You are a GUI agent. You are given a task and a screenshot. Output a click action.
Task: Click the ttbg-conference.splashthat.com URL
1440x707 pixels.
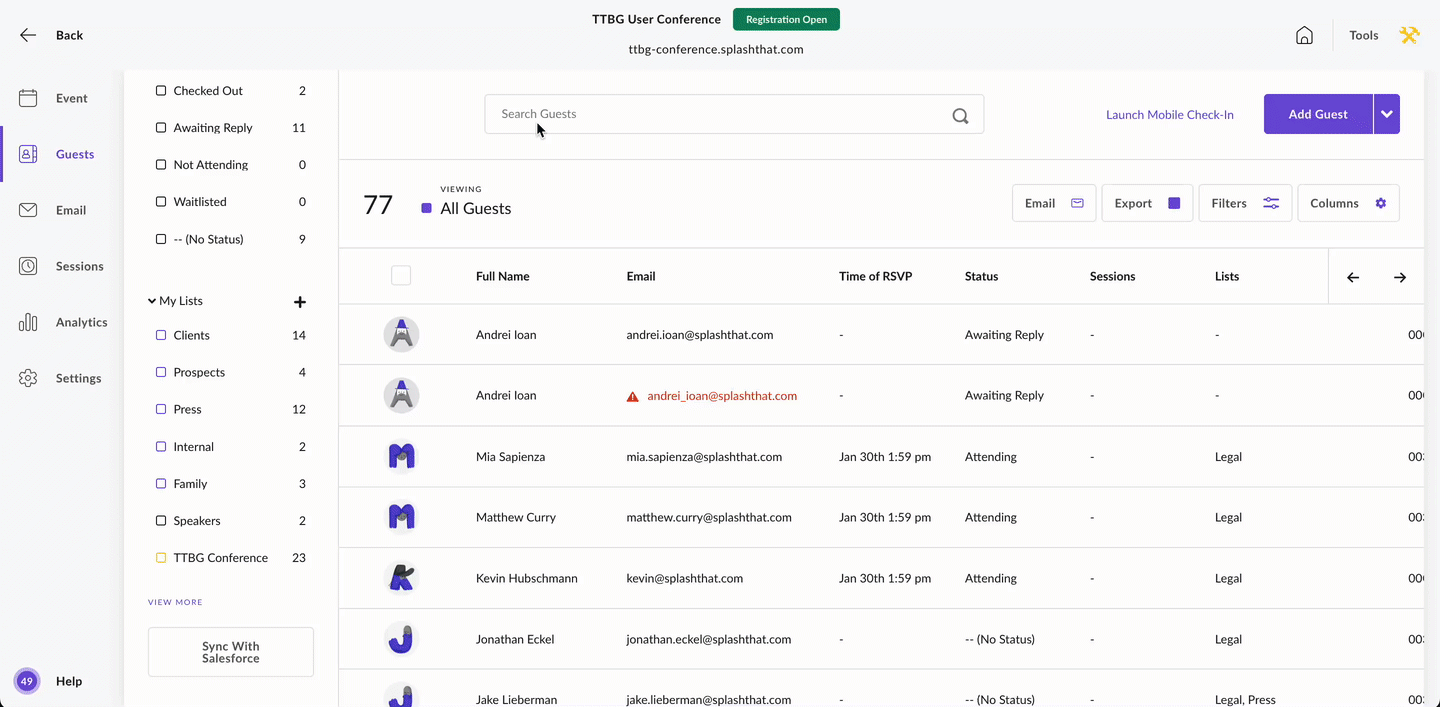tap(716, 49)
